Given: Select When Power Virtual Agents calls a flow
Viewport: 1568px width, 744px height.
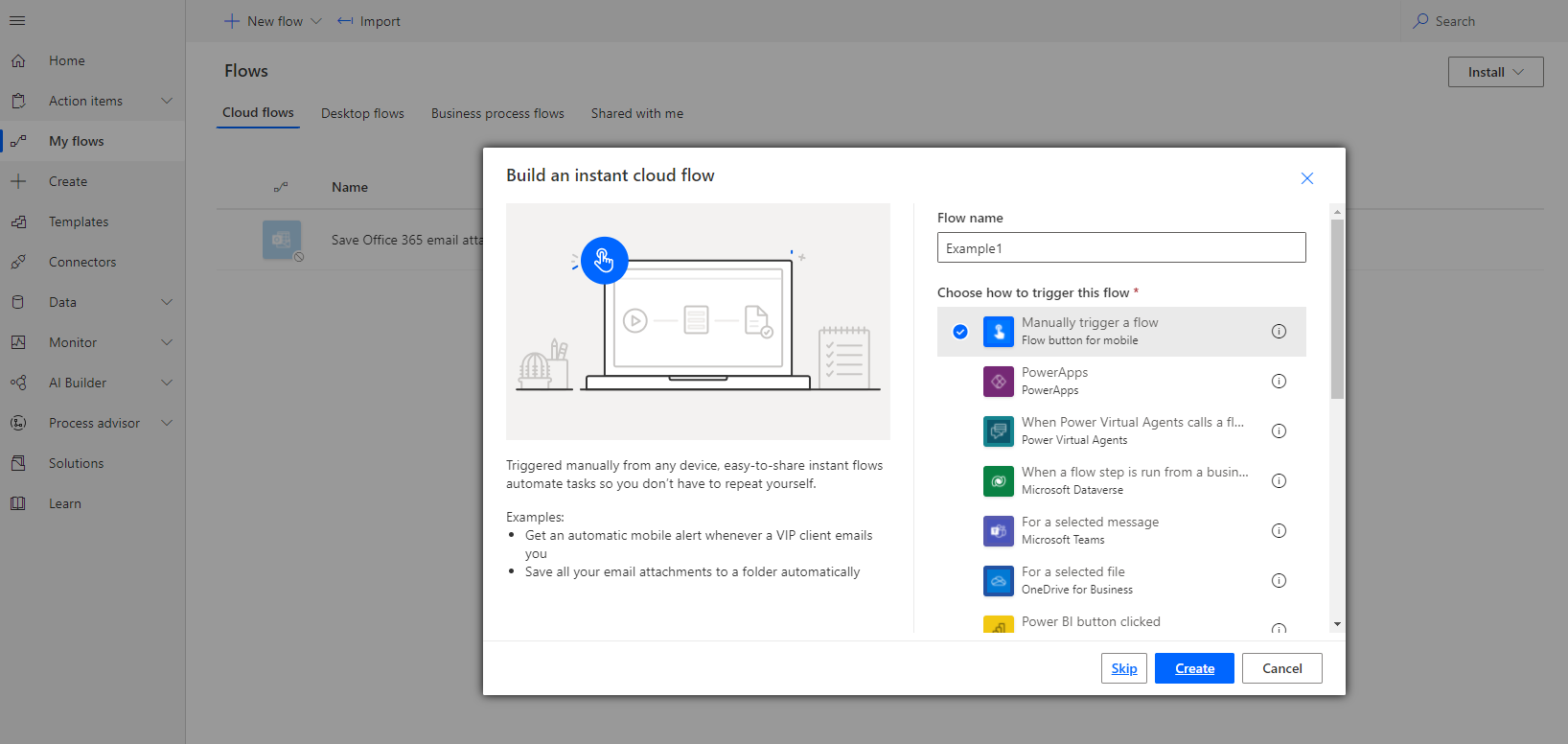Looking at the screenshot, I should point(1121,431).
